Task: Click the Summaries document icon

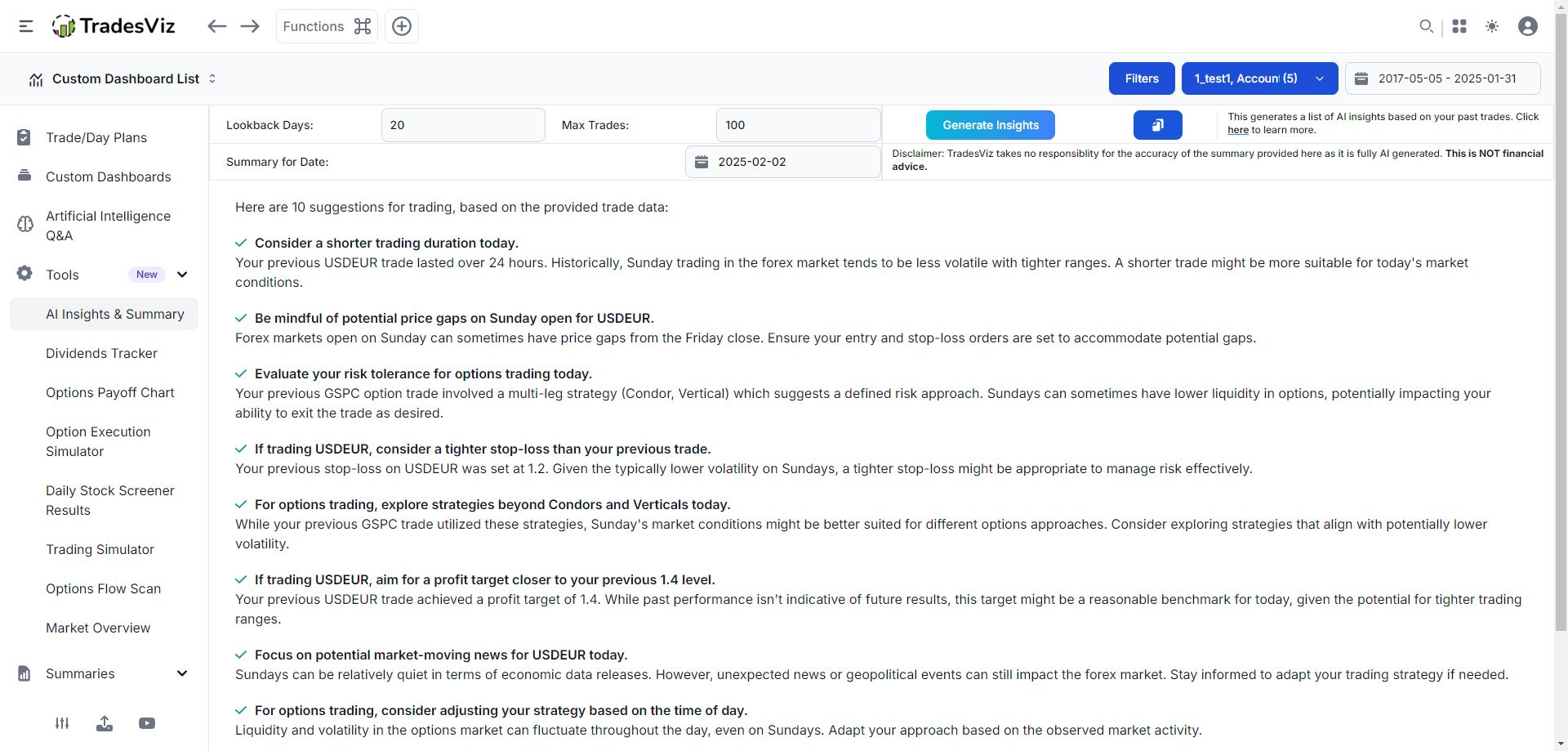Action: click(x=24, y=673)
